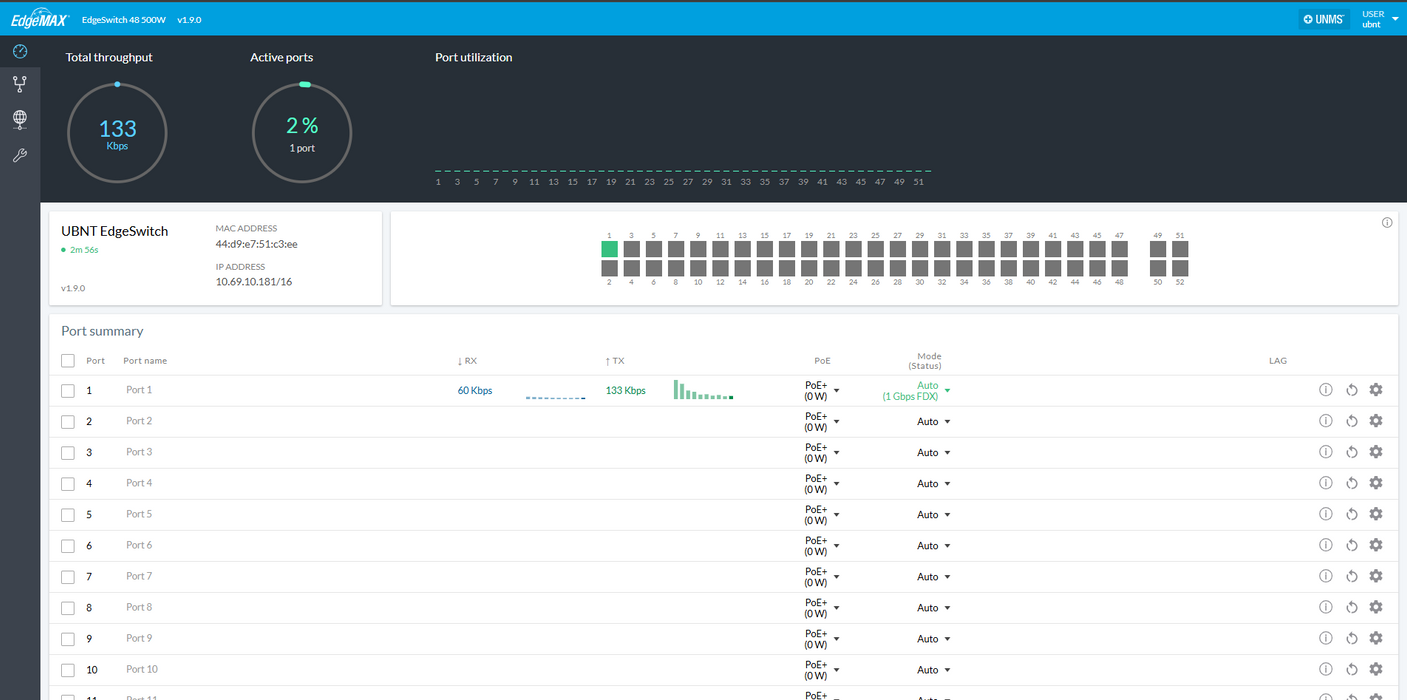Open settings gear for Port 1
Viewport: 1407px width, 700px height.
pos(1376,391)
